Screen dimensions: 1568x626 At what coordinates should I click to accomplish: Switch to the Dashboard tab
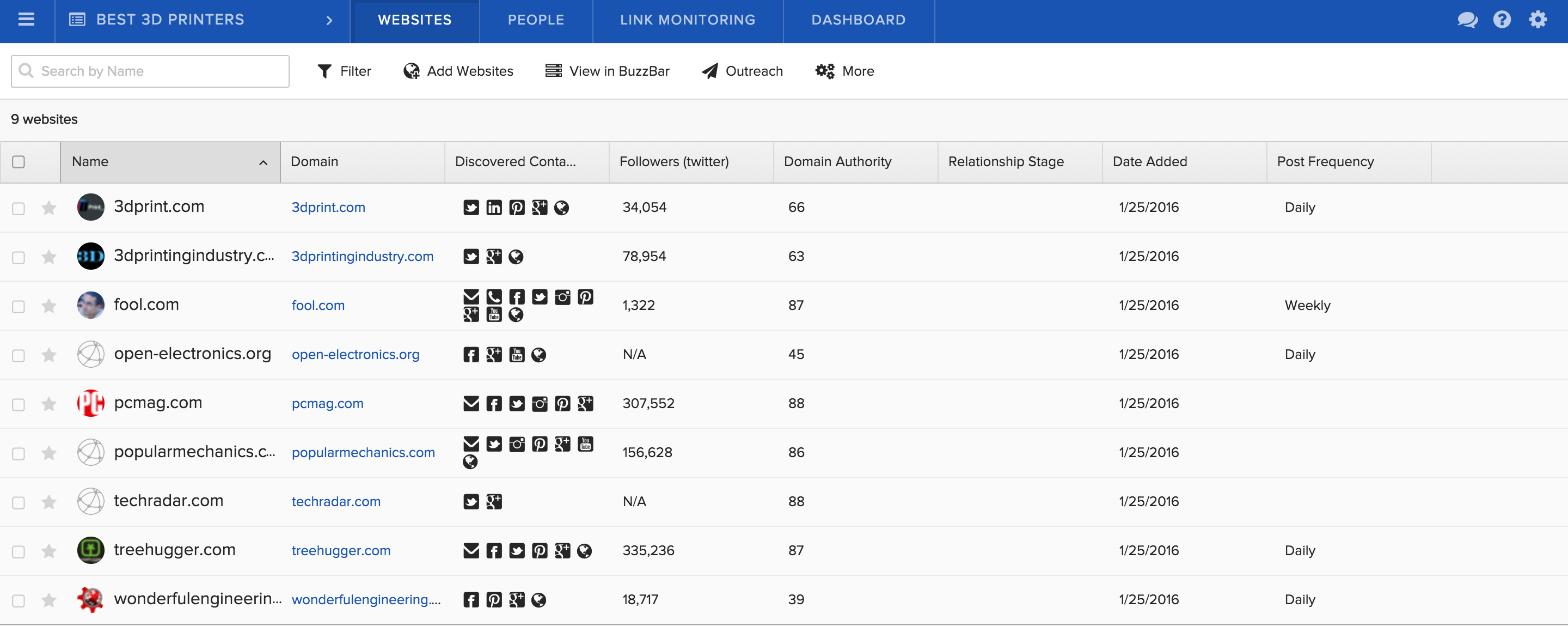858,20
